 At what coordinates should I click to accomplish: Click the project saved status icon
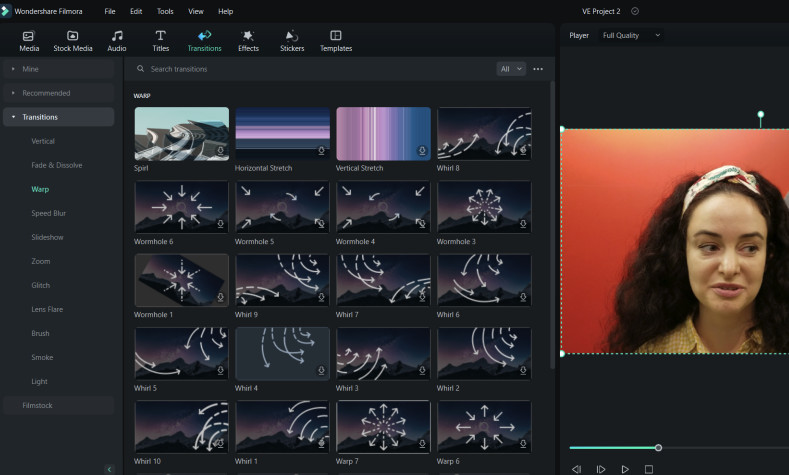(x=635, y=11)
